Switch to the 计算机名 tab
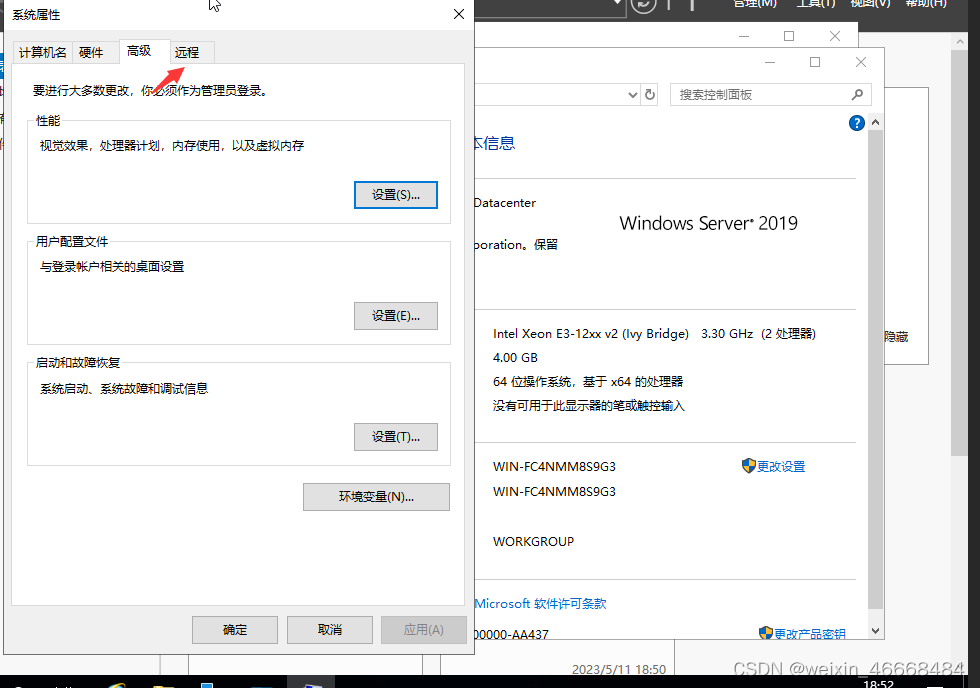The image size is (980, 688). click(x=42, y=52)
